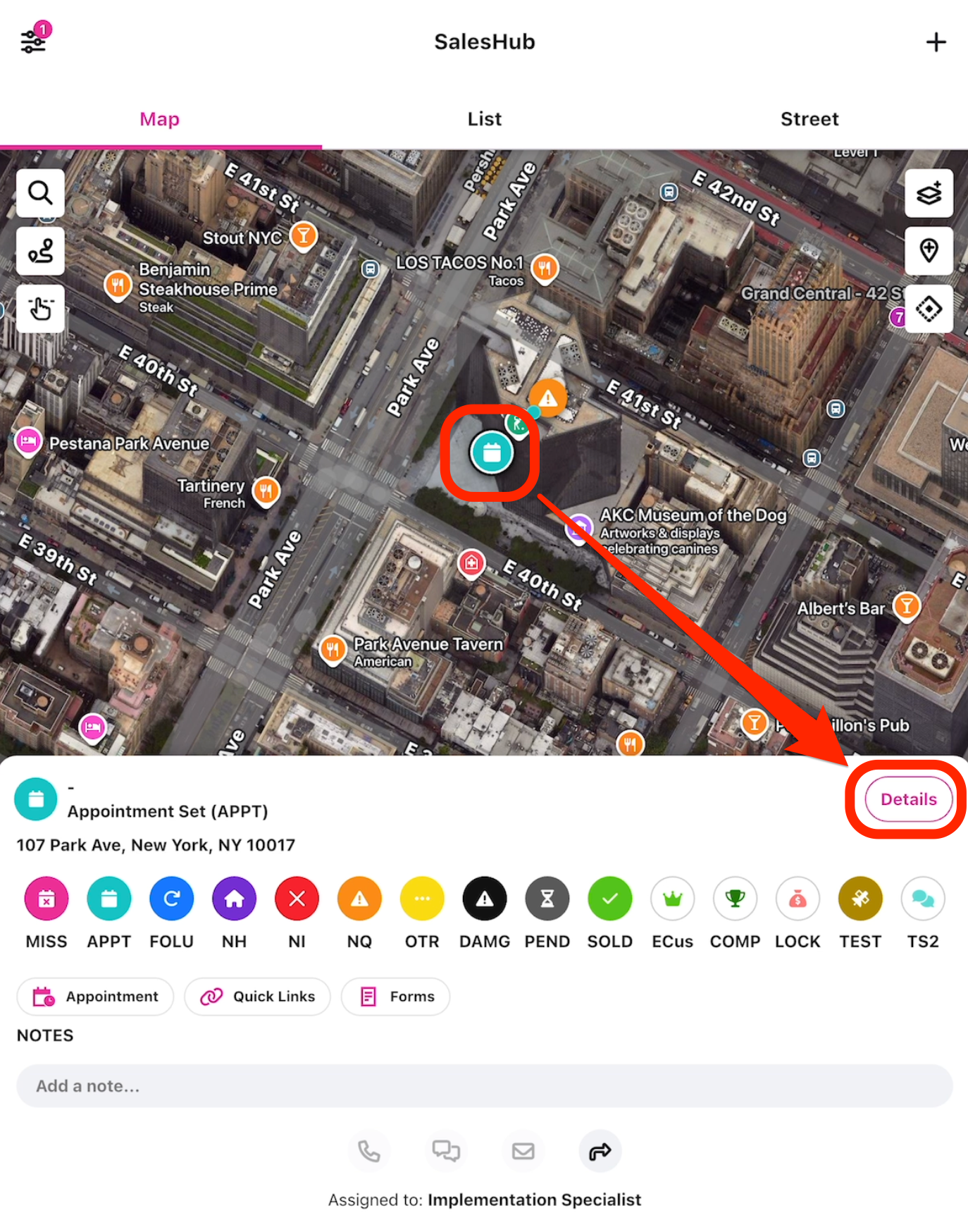968x1232 pixels.
Task: Activate the tap-select hand tool
Action: (x=40, y=309)
